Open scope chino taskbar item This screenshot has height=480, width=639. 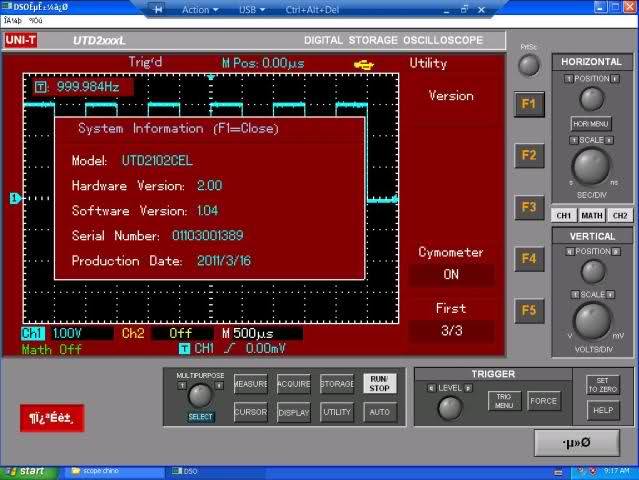113,471
